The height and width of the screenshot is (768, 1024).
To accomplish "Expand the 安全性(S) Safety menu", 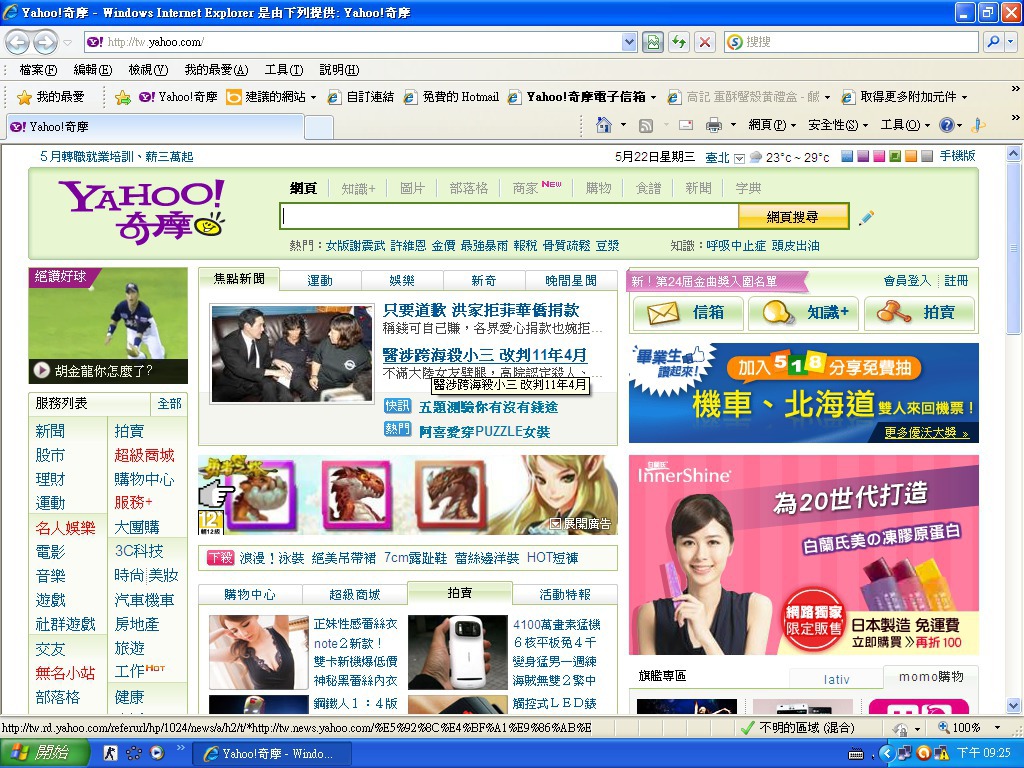I will pyautogui.click(x=839, y=125).
